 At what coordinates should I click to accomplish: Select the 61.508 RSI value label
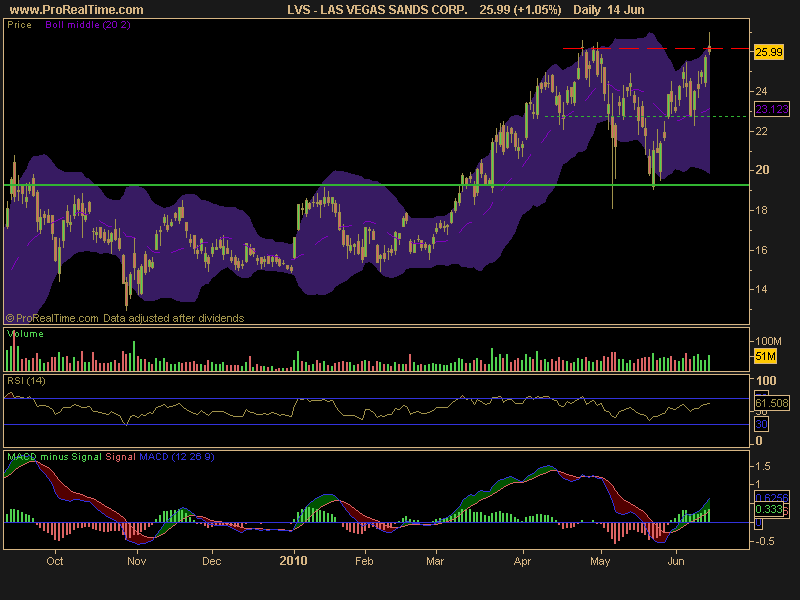click(x=772, y=403)
